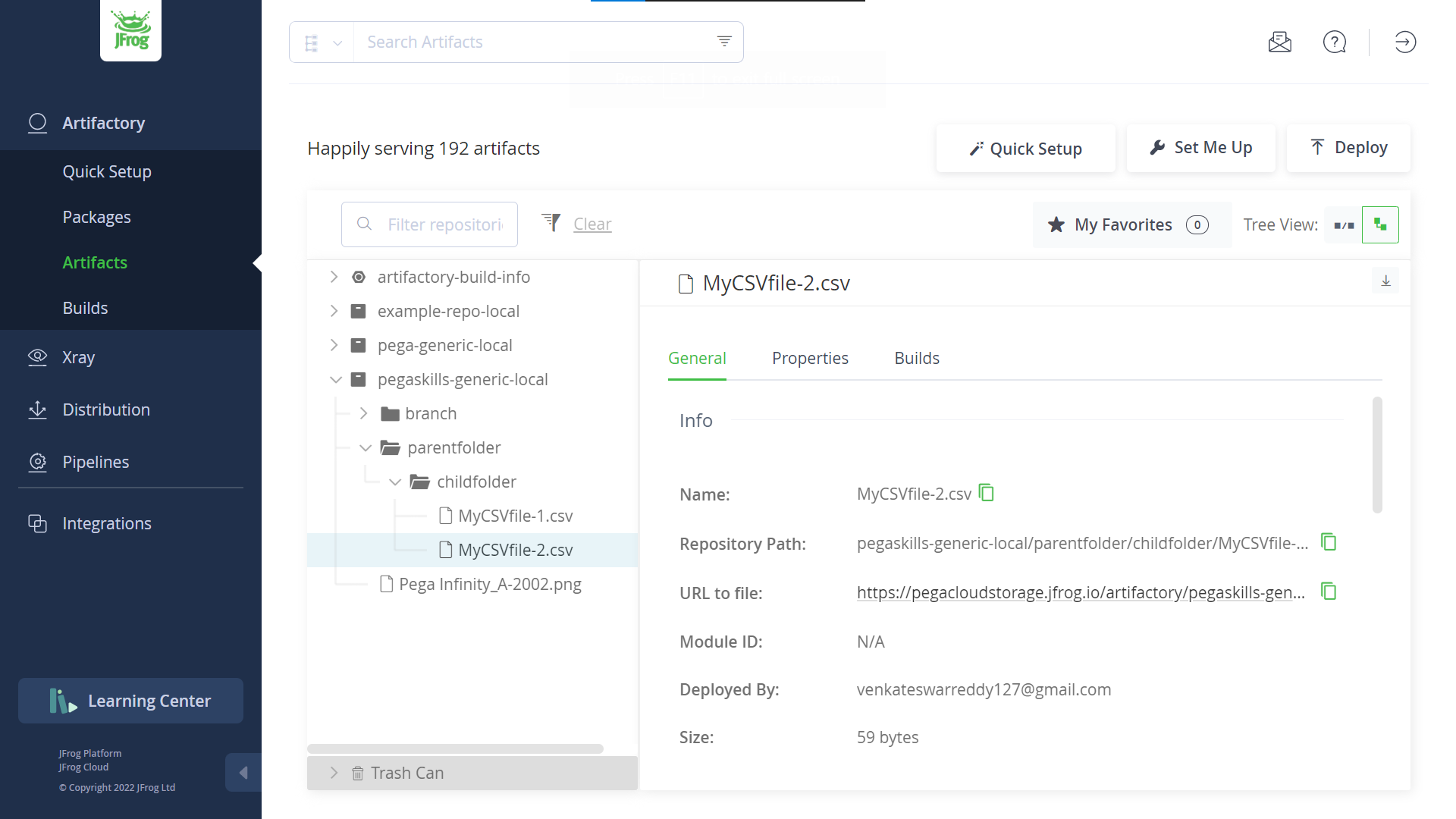Click the Deploy button
Viewport: 1456px width, 819px height.
click(x=1348, y=148)
